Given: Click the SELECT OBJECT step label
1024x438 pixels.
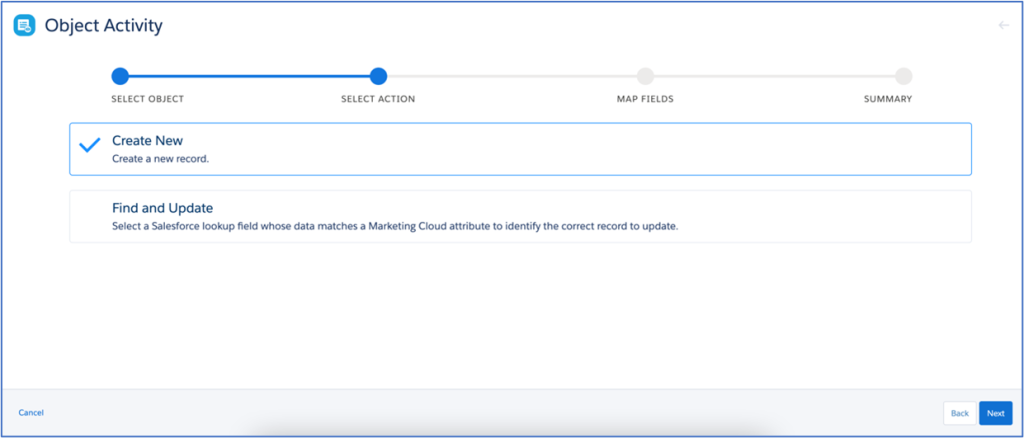Looking at the screenshot, I should (147, 99).
